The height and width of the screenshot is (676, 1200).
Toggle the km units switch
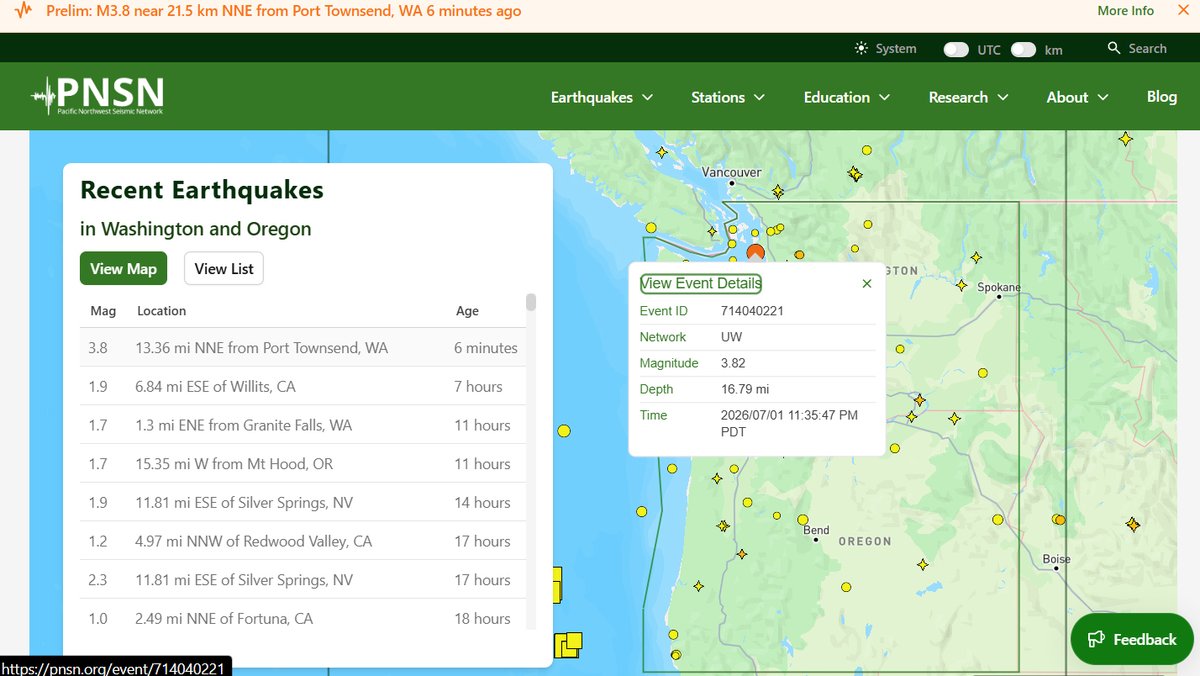click(x=1023, y=49)
